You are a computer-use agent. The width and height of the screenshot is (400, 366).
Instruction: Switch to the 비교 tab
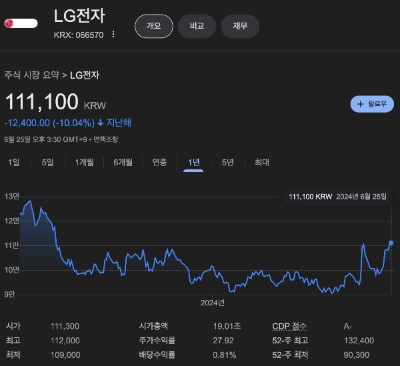[197, 26]
